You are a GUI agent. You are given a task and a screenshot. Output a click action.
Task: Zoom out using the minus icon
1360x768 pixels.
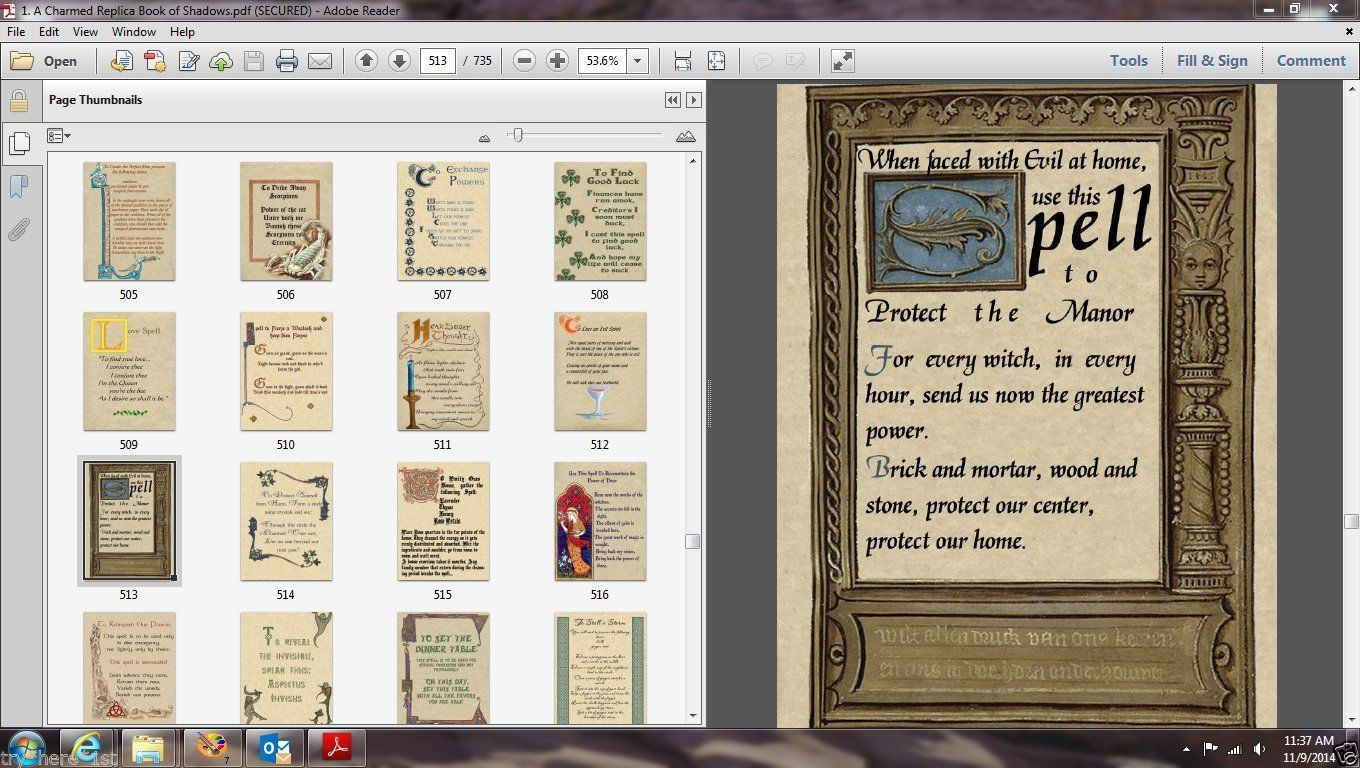pos(524,60)
